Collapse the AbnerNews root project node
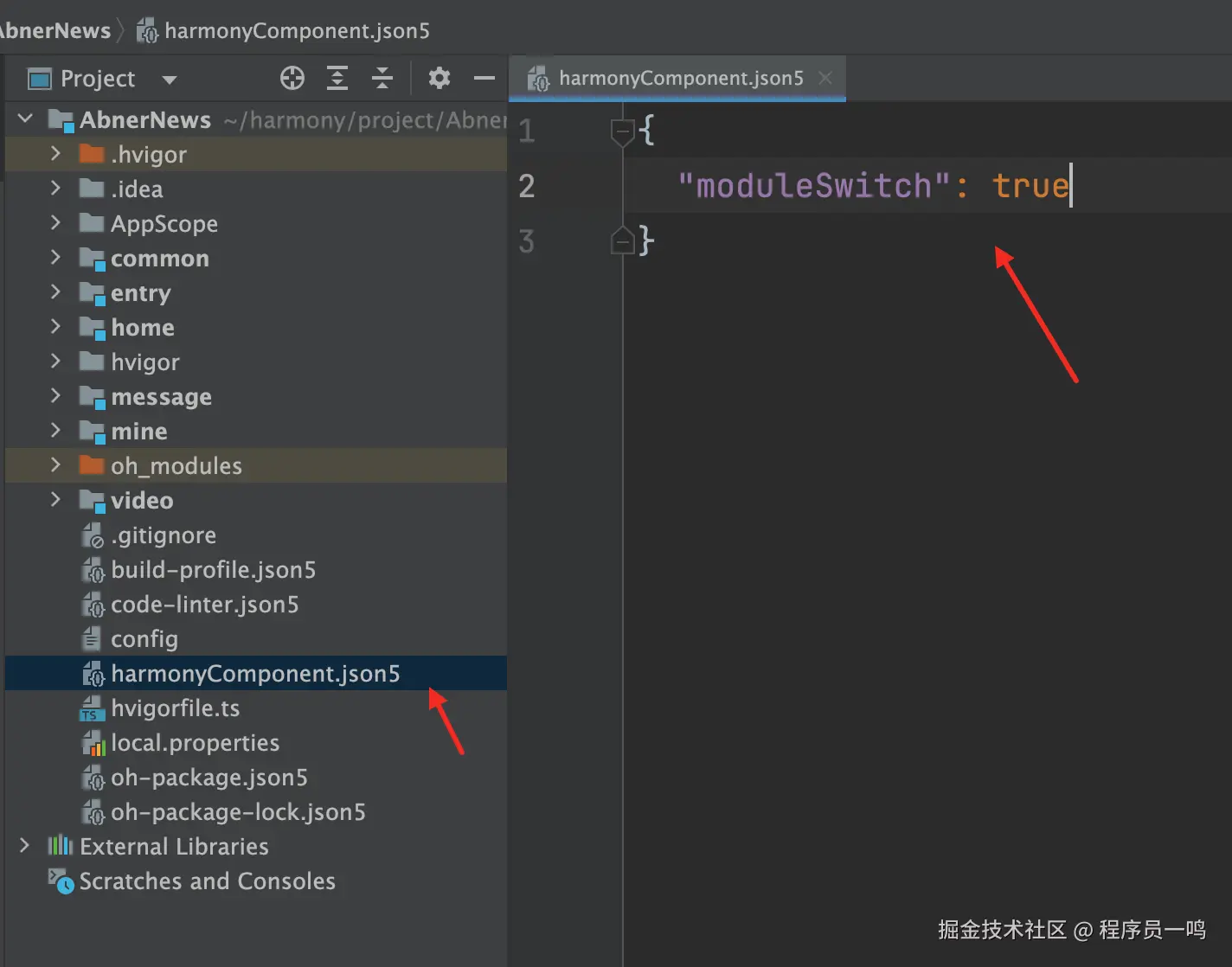 25,118
